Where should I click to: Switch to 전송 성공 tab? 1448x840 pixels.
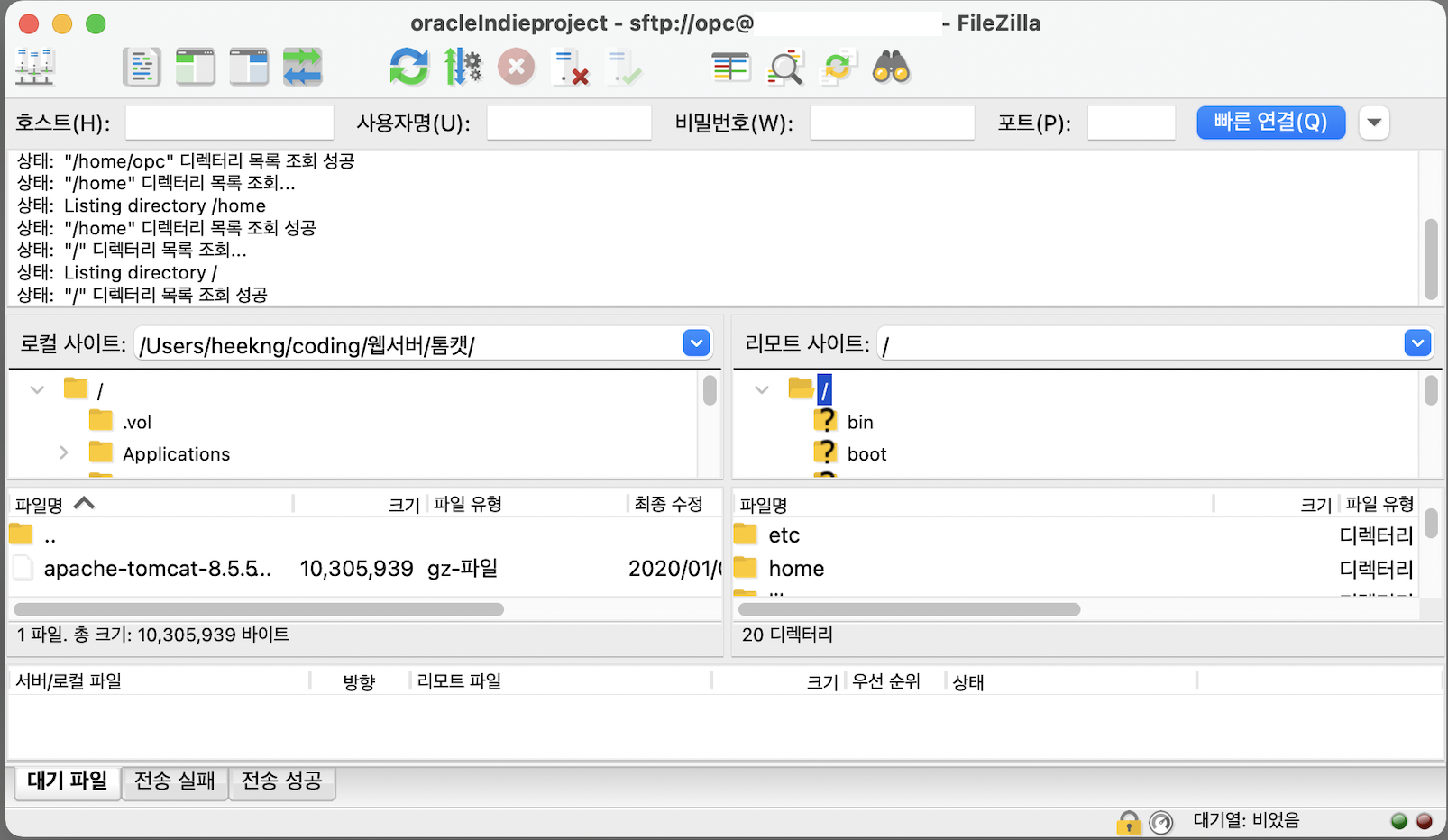281,781
